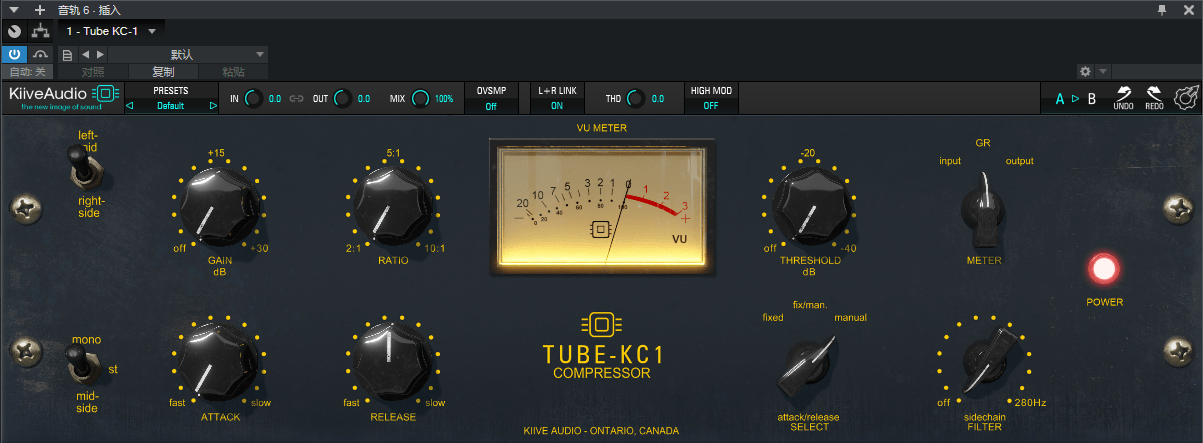The image size is (1203, 443).
Task: Copy A to B with the arrow
Action: 1075,99
